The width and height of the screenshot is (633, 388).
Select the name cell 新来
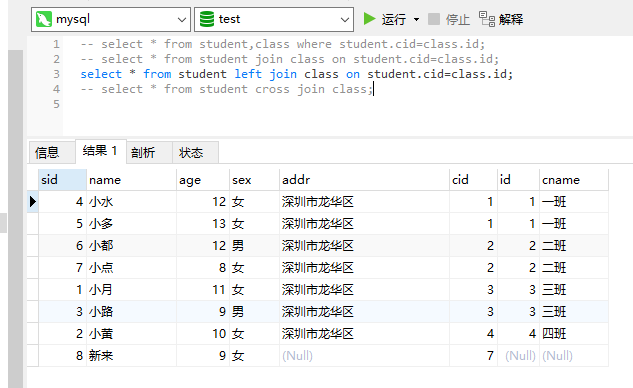[x=131, y=355]
